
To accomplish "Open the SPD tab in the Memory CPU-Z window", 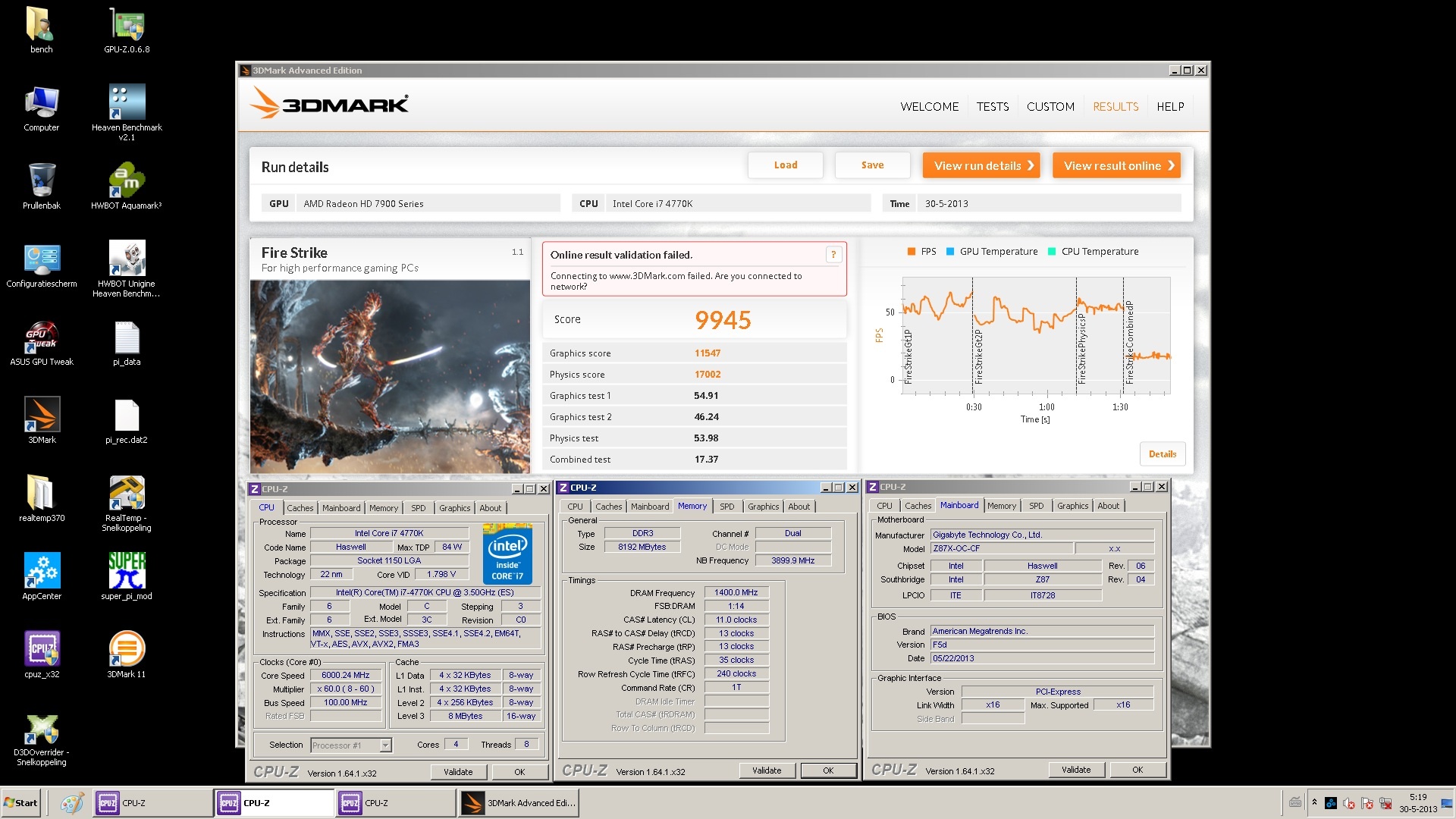I will click(726, 507).
